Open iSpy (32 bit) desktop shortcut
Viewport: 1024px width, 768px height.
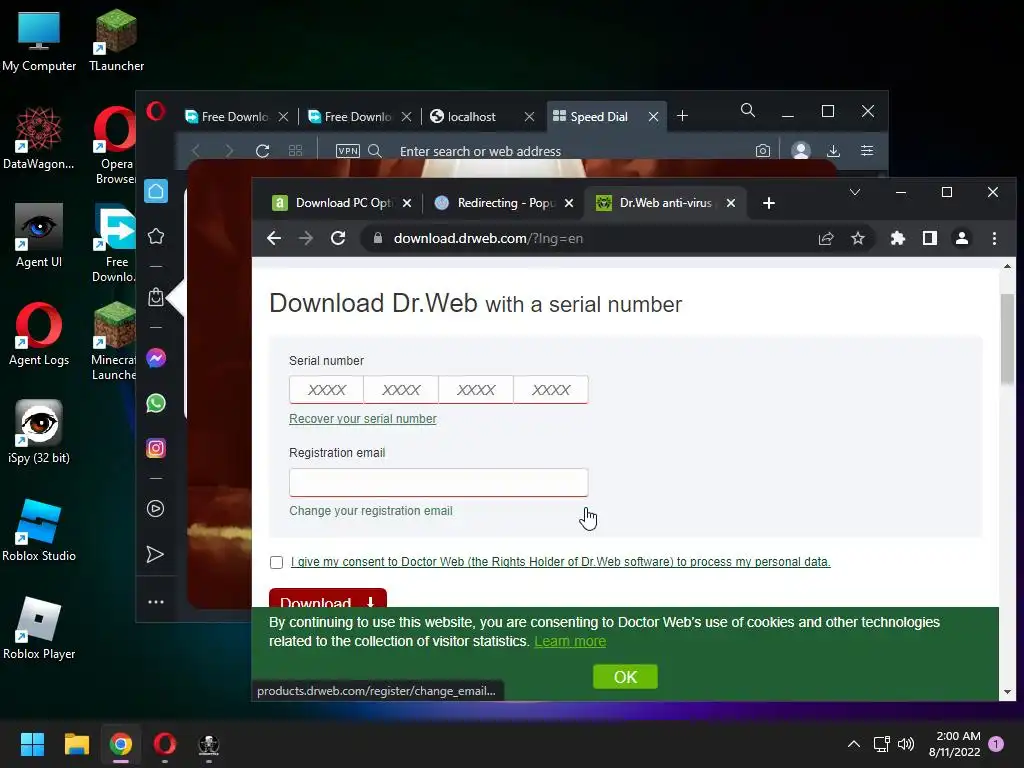(39, 432)
